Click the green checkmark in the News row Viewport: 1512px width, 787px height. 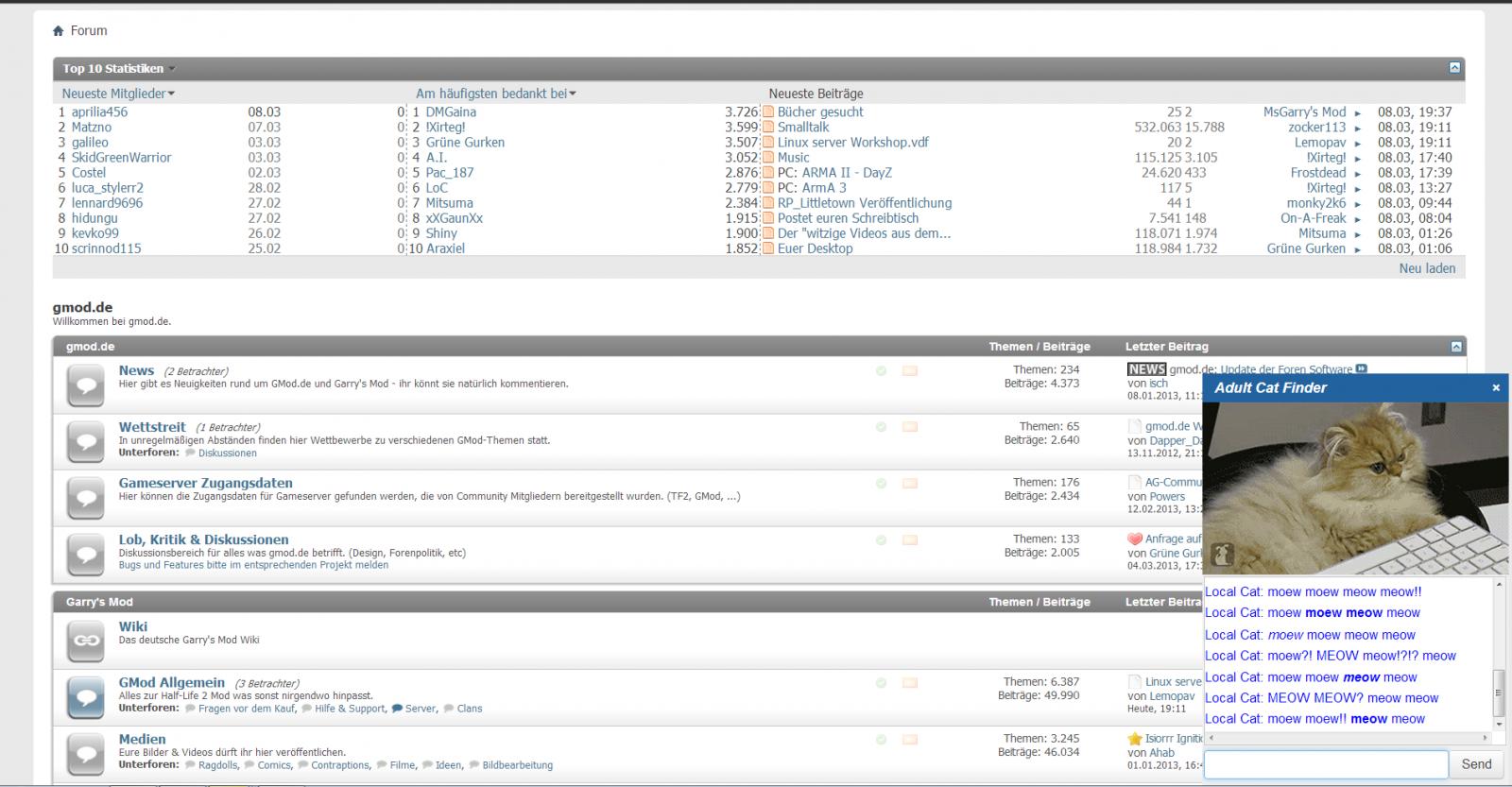point(881,371)
